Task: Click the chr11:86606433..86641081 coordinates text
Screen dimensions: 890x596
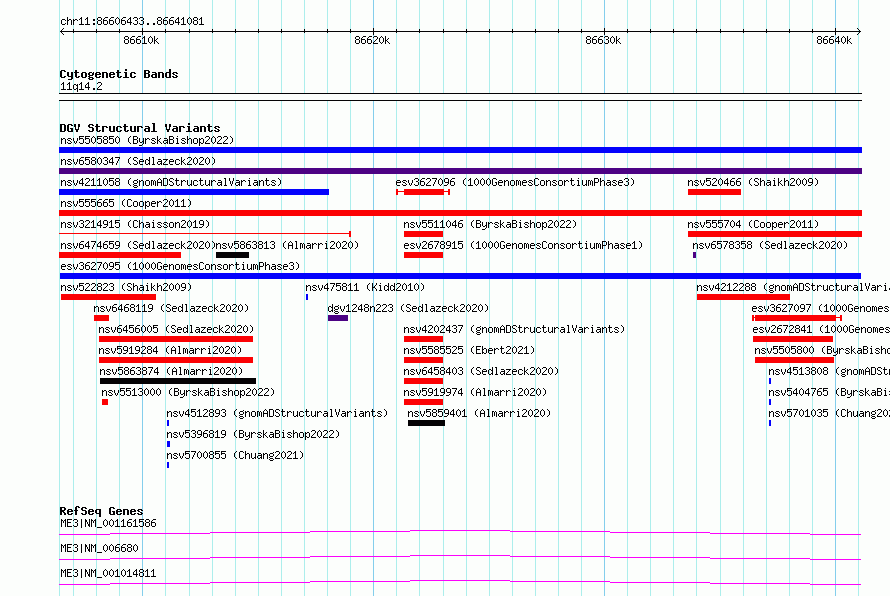Action: [x=132, y=22]
